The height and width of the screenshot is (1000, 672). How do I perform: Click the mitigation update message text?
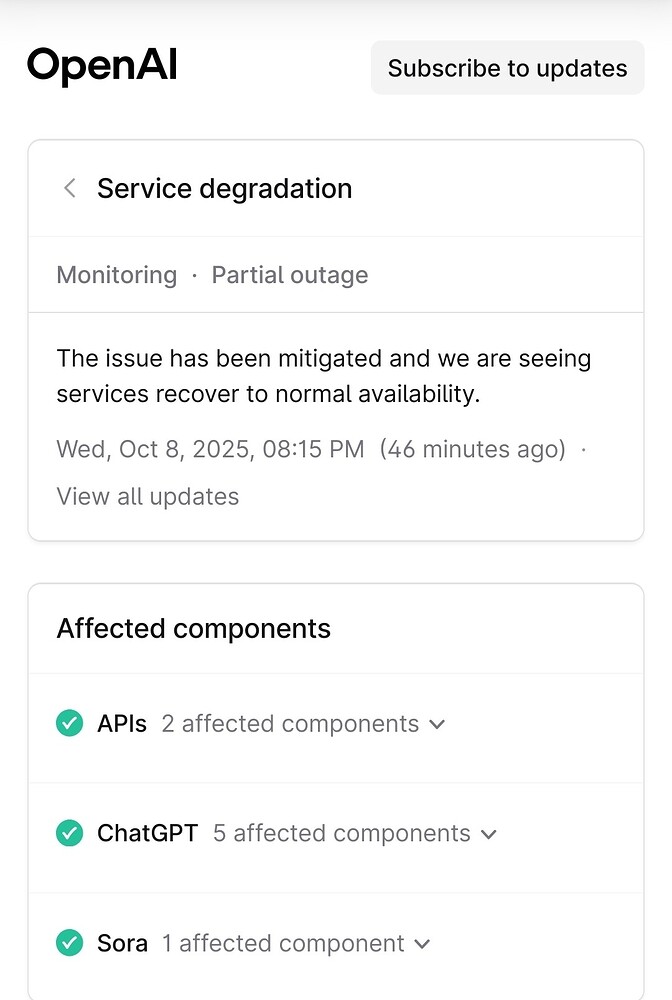[323, 375]
